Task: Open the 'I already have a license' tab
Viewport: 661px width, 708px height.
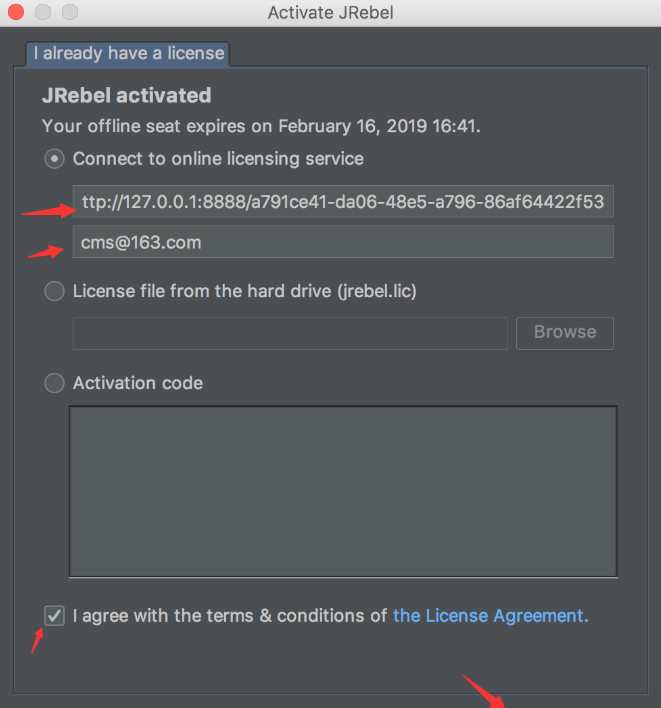Action: coord(129,53)
